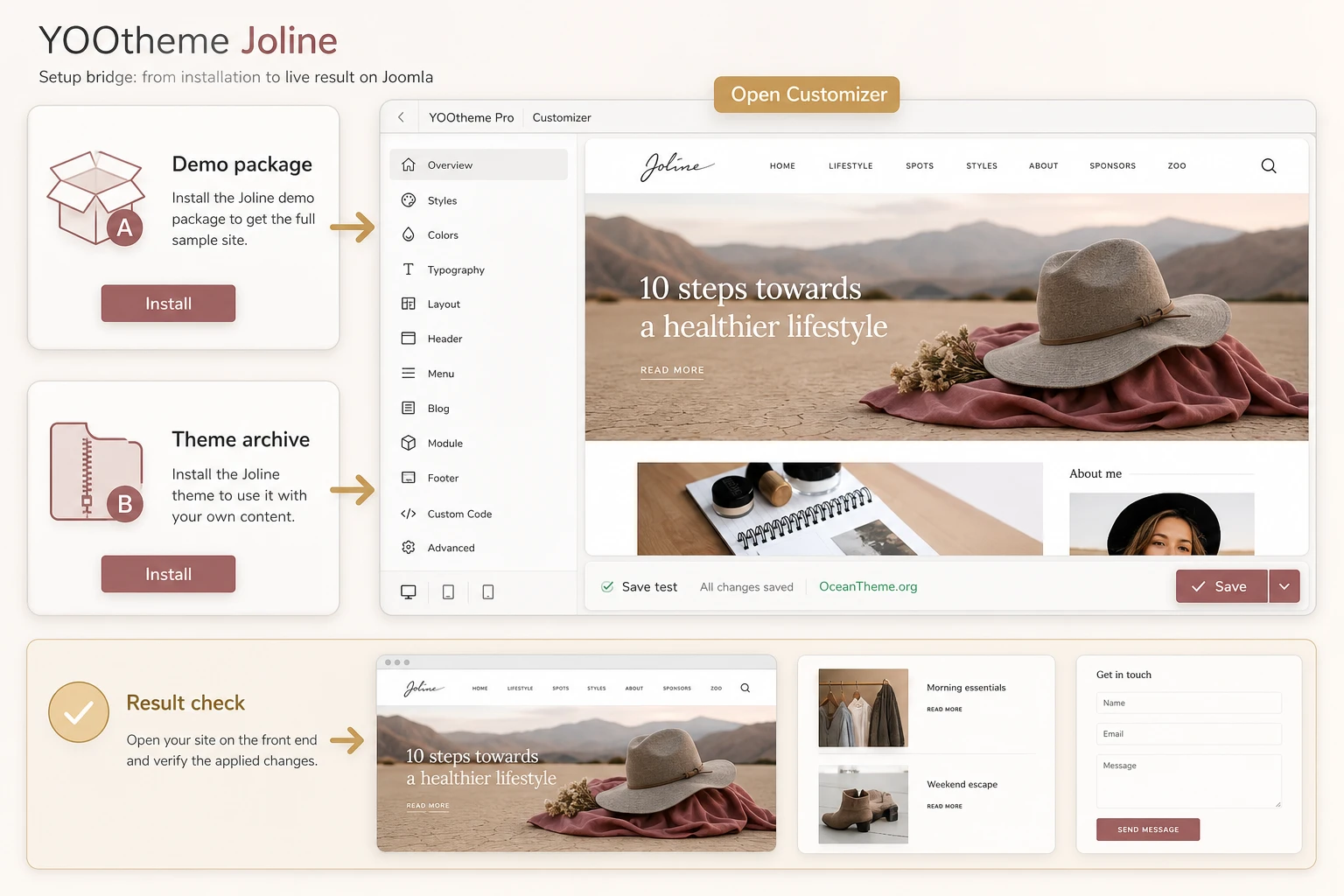Open the Layout grid icon

[x=409, y=304]
